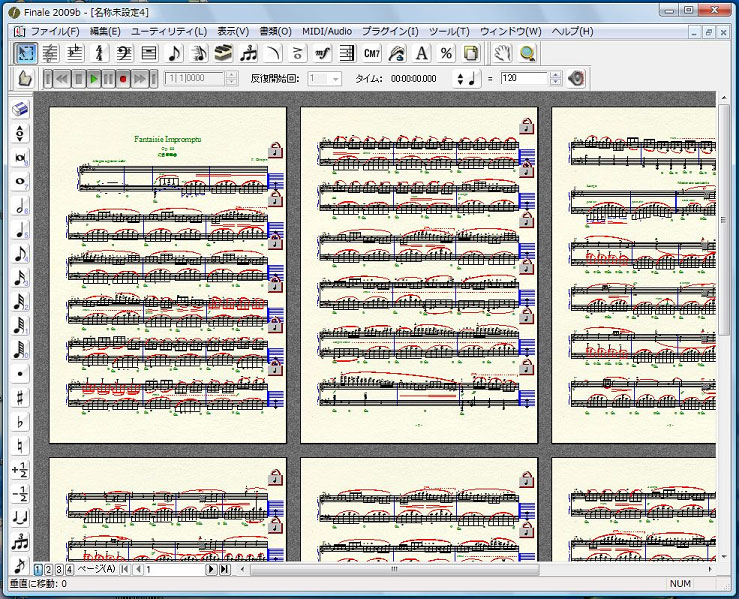Select the HyperScribe tool

(x=223, y=53)
